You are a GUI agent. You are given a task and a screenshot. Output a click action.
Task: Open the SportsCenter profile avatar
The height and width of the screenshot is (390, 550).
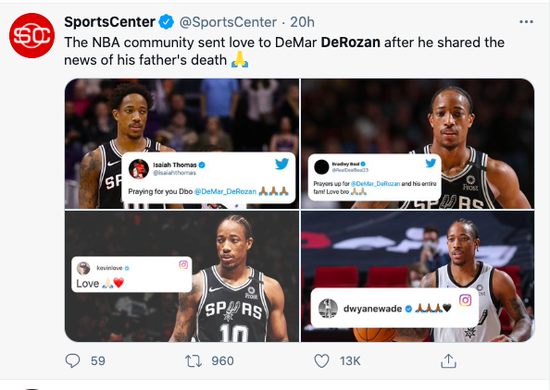click(32, 35)
